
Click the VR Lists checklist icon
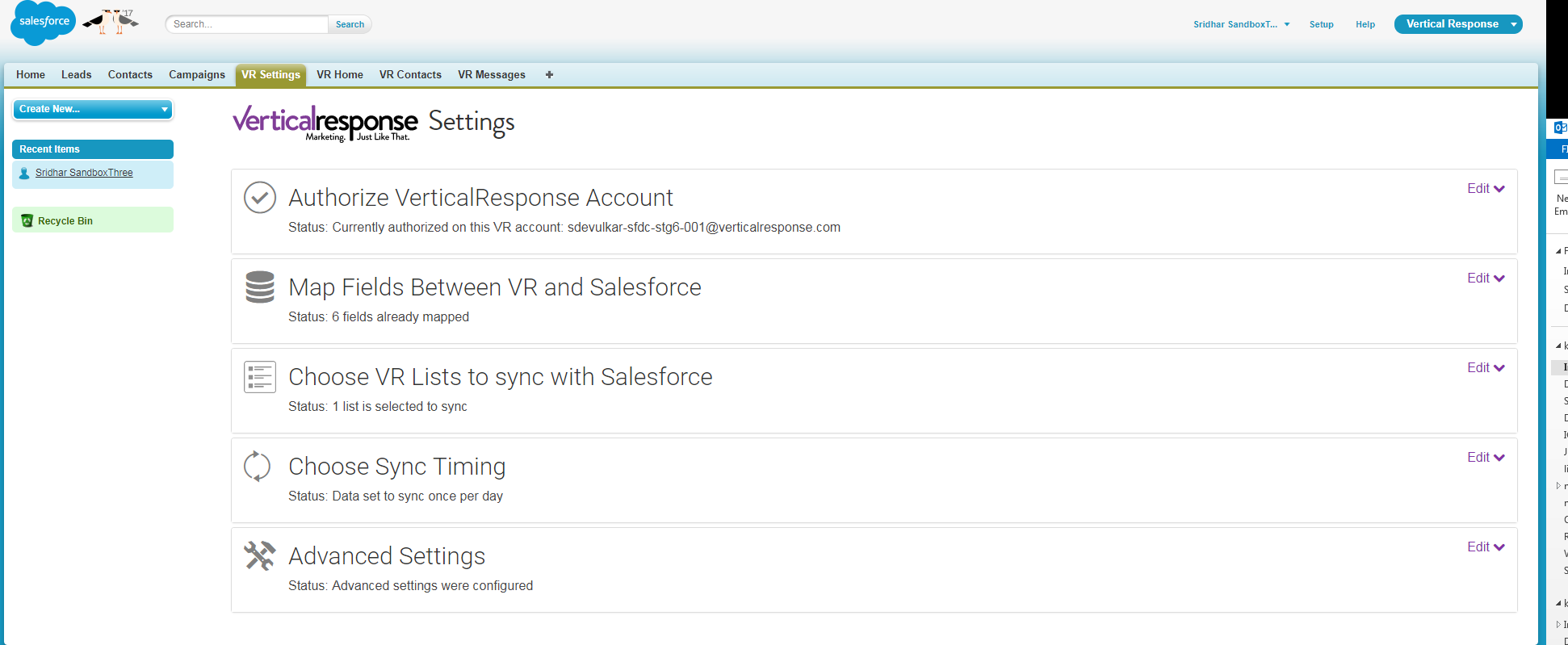coord(260,377)
